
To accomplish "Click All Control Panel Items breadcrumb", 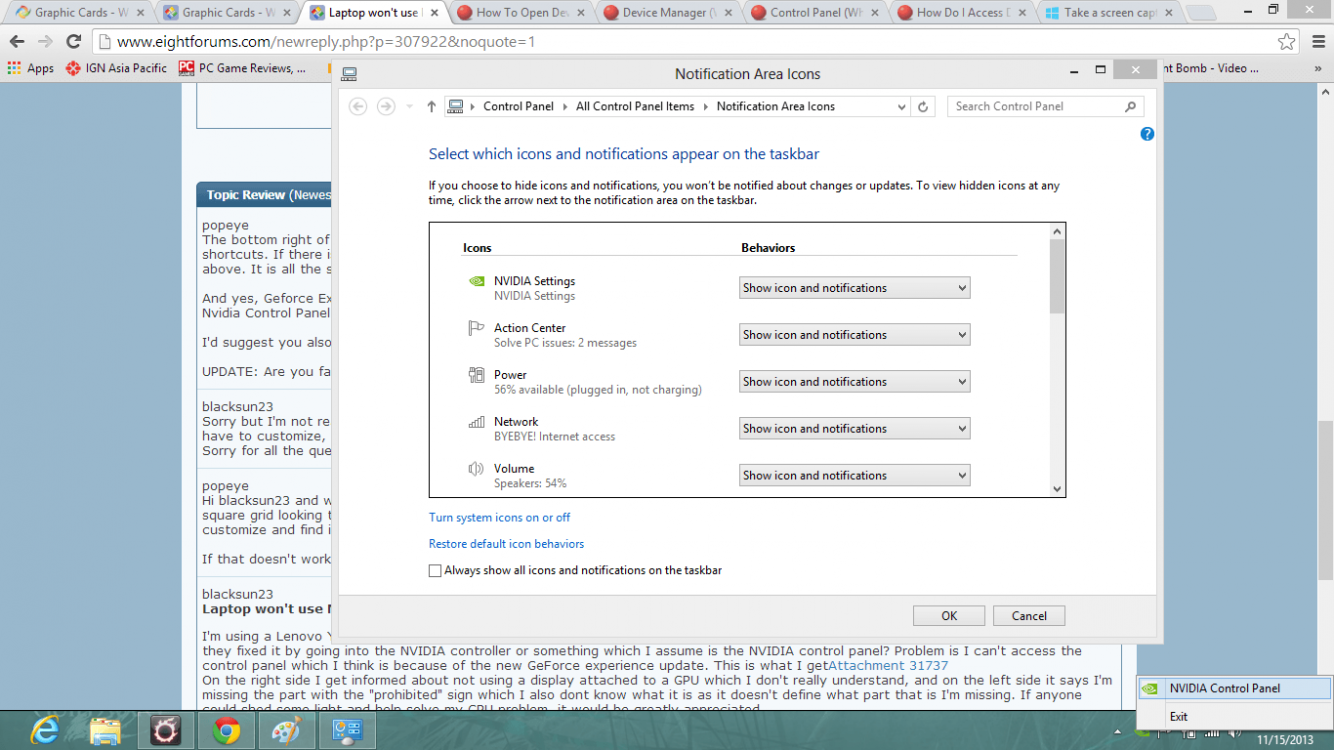I will tap(635, 106).
